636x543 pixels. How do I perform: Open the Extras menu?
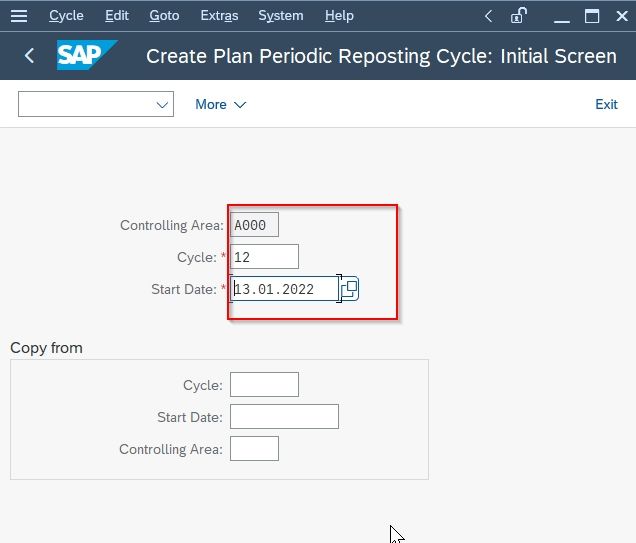(x=219, y=15)
